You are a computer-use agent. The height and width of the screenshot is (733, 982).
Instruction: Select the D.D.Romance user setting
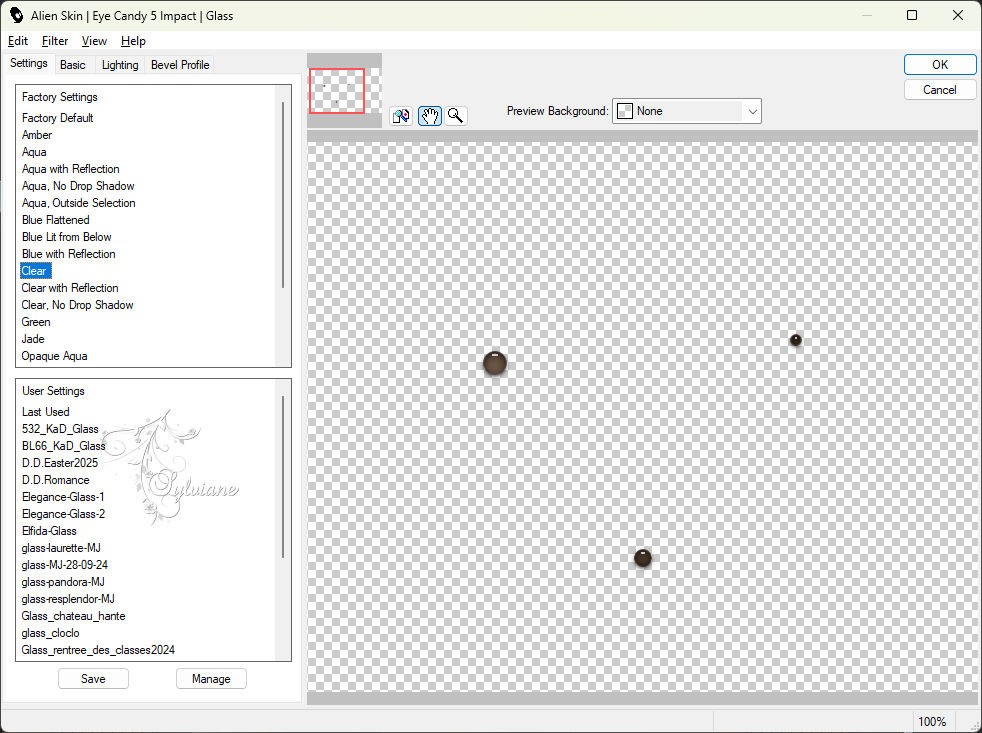tap(55, 480)
